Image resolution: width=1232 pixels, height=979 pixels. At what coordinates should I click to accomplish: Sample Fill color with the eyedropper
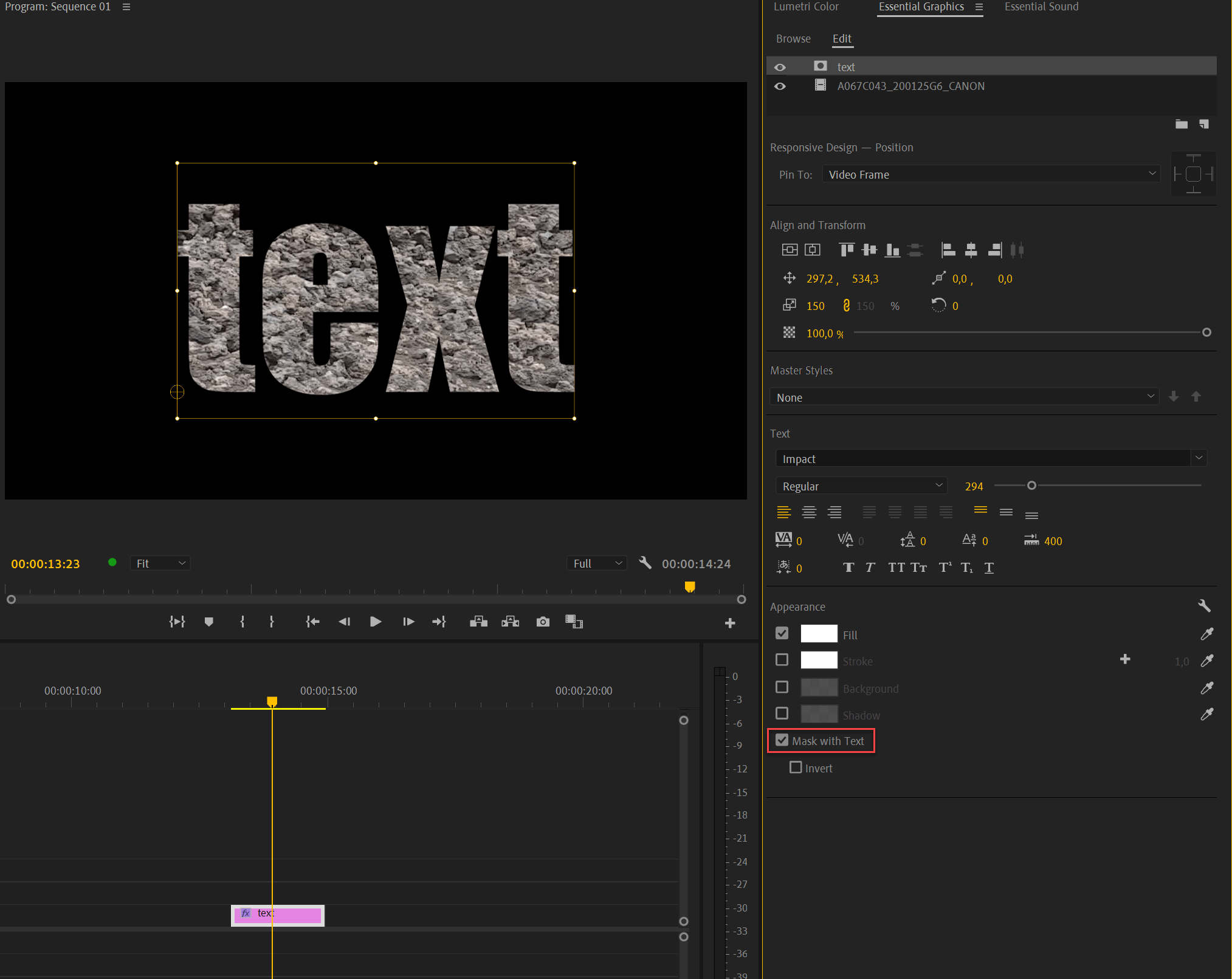tap(1207, 634)
